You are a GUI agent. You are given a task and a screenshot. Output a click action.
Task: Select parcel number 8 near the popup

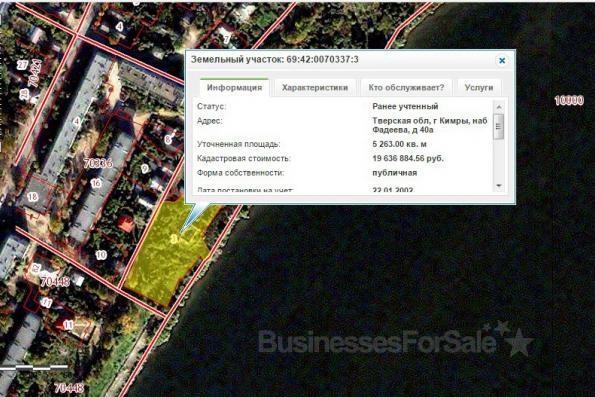point(168,140)
